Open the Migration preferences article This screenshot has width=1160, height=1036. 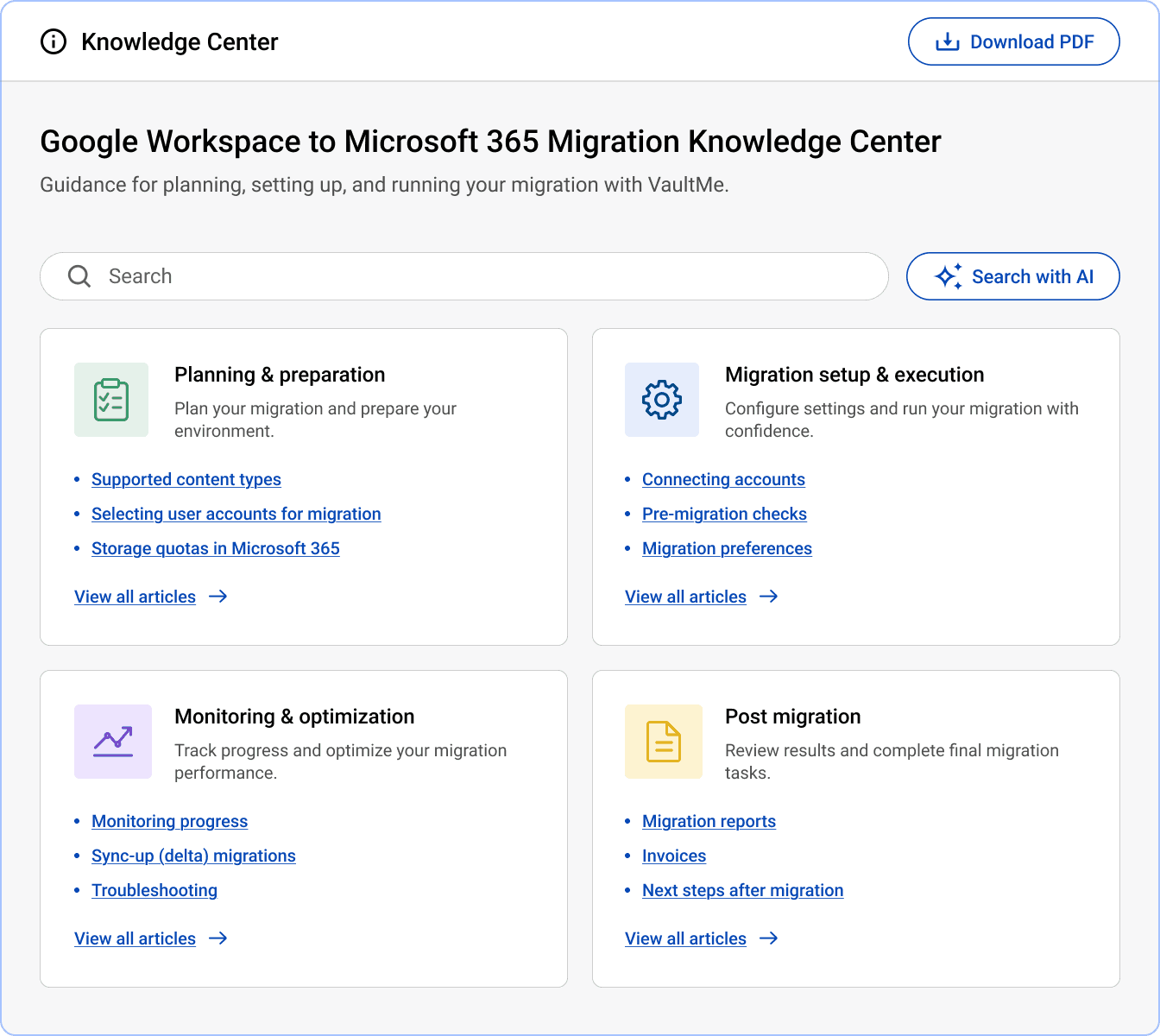click(727, 548)
